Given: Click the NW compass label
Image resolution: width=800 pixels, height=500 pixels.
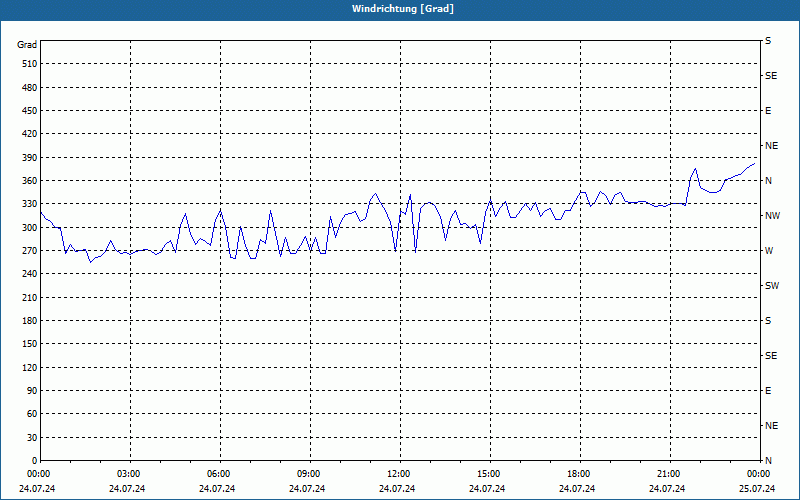Looking at the screenshot, I should (x=772, y=216).
